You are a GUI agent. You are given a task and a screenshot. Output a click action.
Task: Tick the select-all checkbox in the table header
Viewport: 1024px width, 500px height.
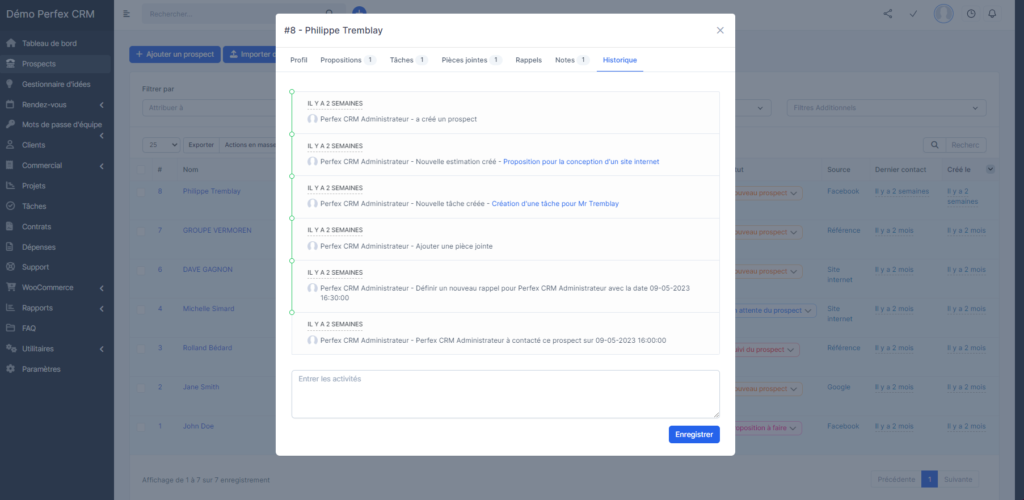(141, 170)
